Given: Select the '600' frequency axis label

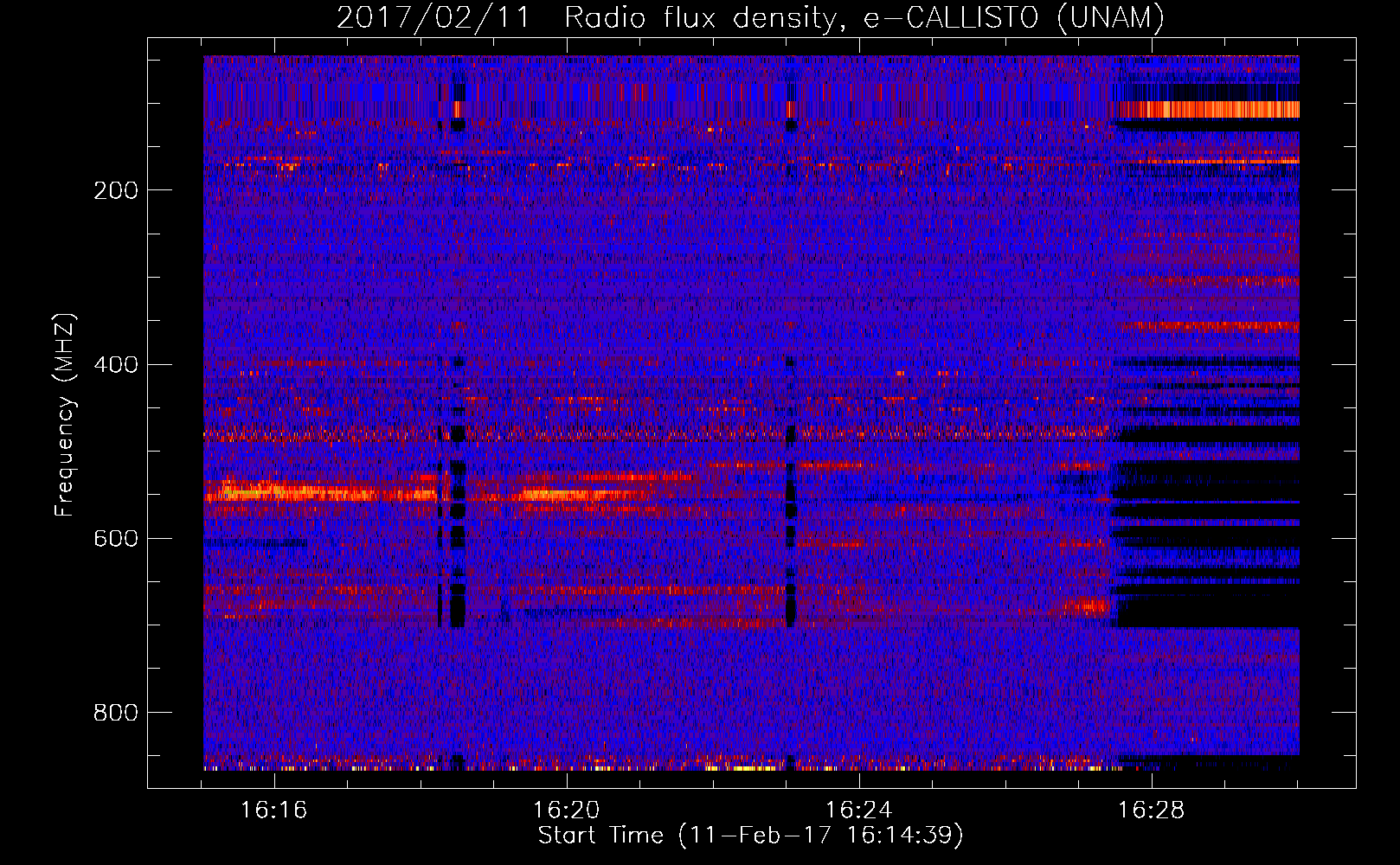Looking at the screenshot, I should (116, 538).
